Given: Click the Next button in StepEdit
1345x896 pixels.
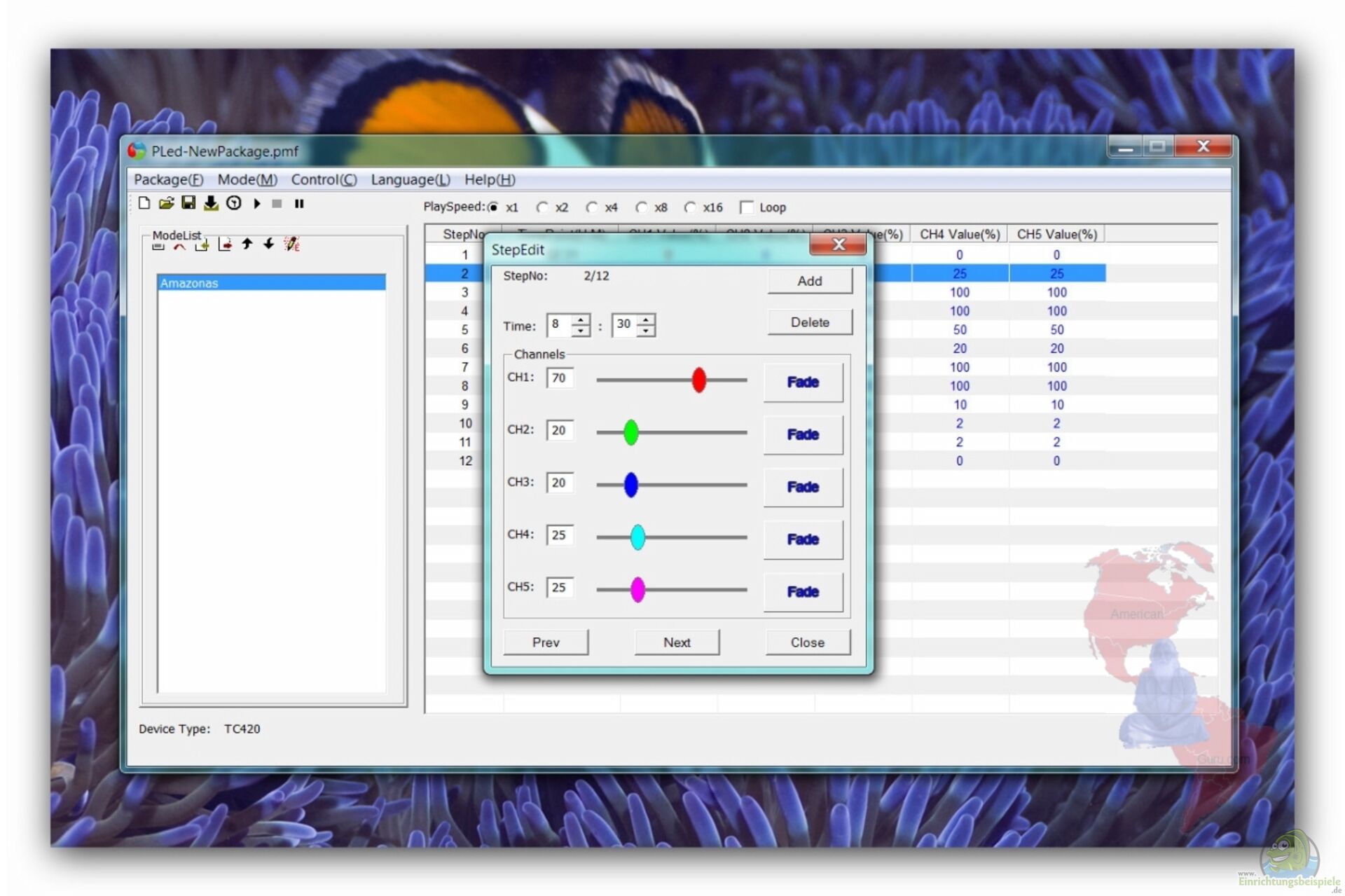Looking at the screenshot, I should pyautogui.click(x=677, y=642).
